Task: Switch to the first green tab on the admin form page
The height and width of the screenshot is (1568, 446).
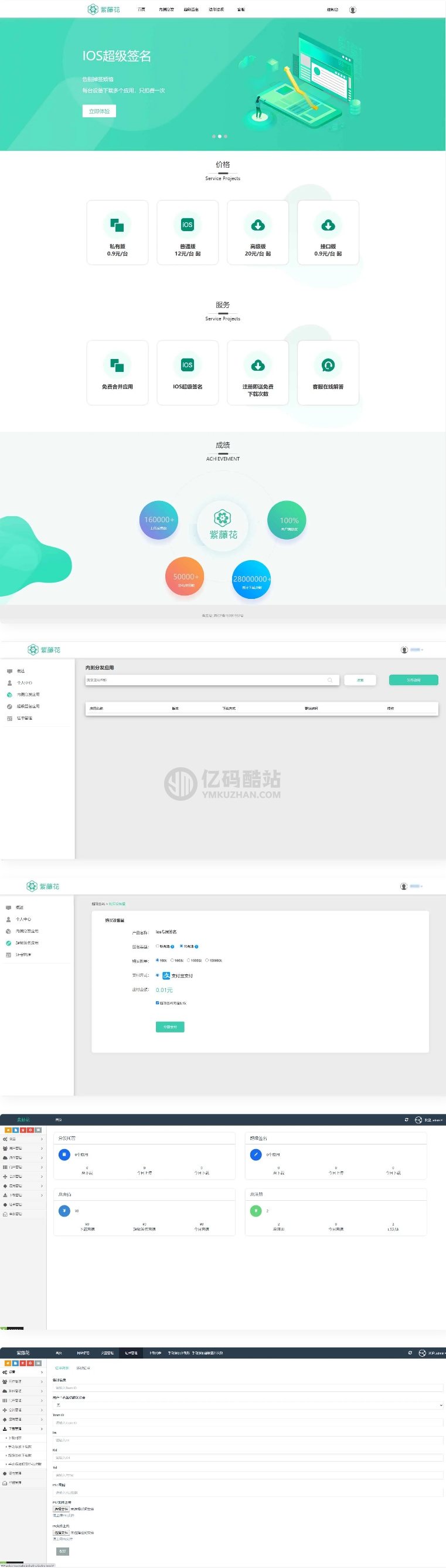Action: [62, 1369]
